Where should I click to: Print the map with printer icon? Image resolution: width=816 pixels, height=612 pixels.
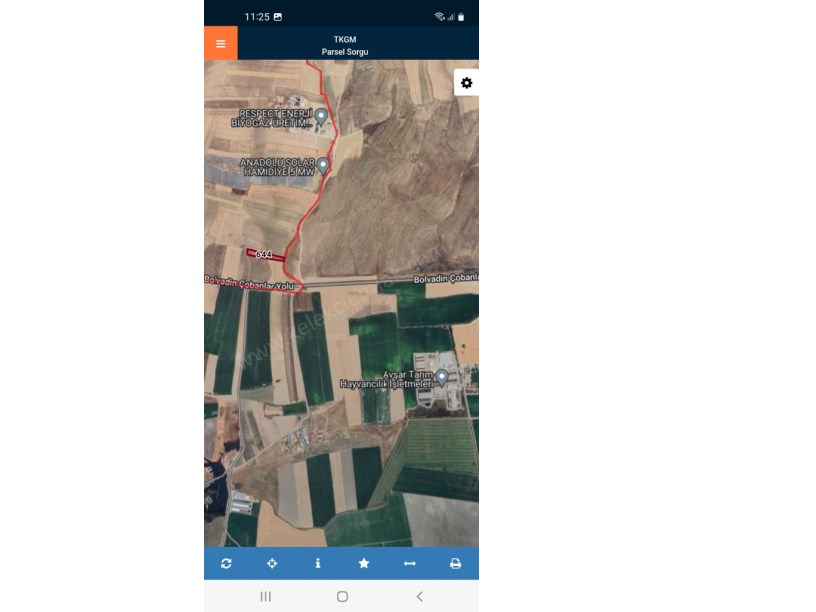[x=455, y=563]
